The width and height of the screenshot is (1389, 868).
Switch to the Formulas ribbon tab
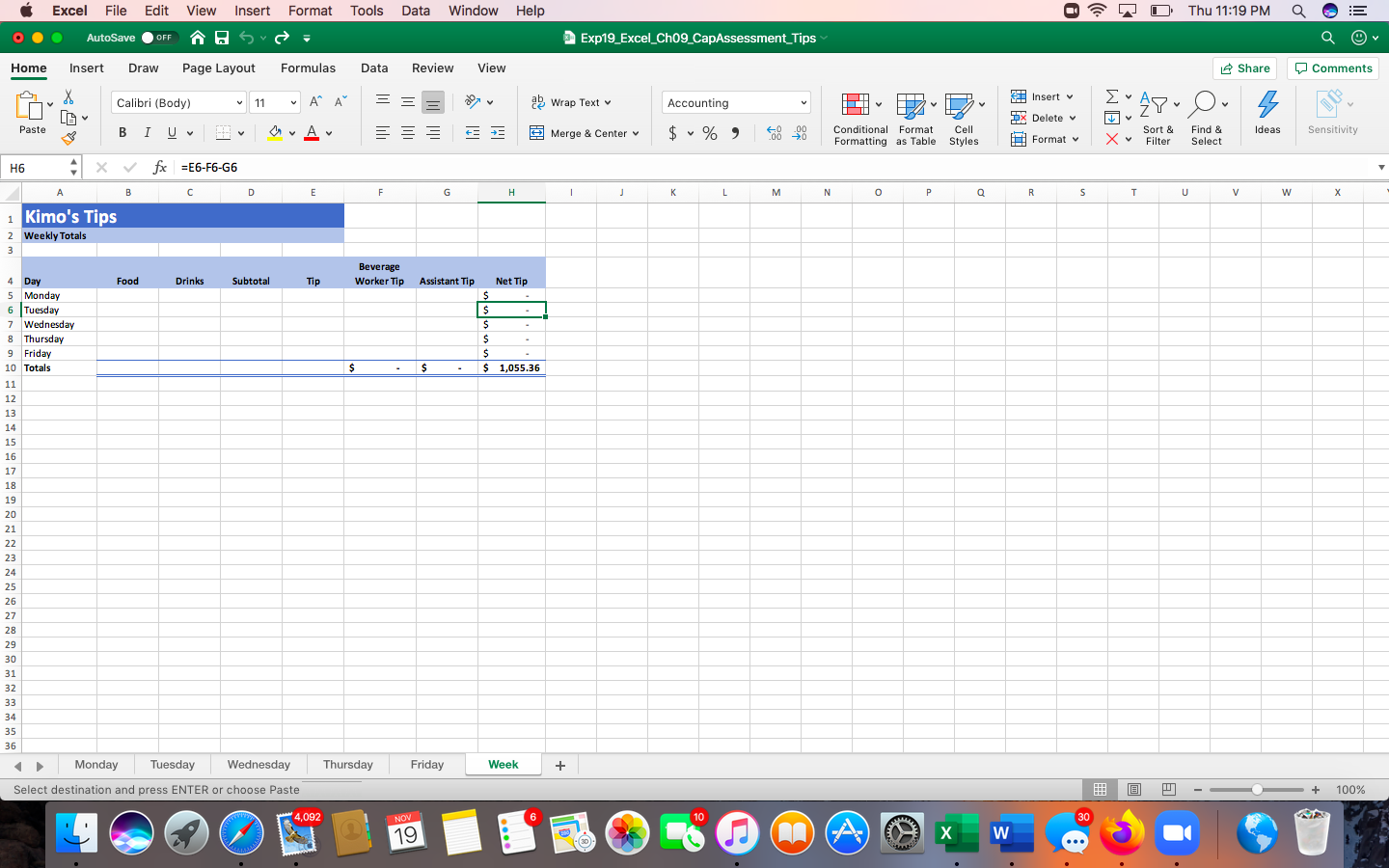(x=308, y=68)
